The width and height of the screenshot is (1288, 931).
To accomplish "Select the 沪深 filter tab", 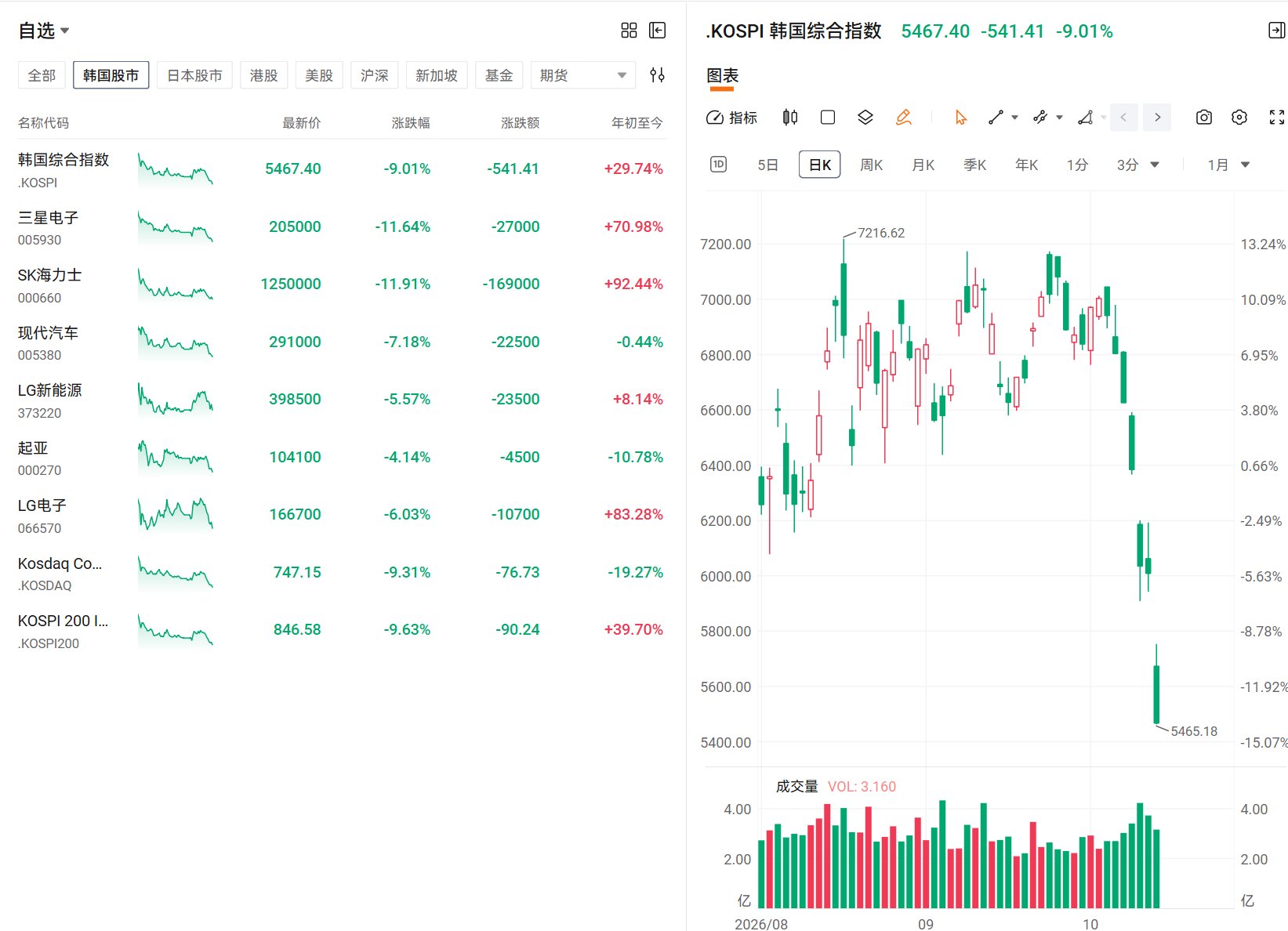I will point(374,75).
